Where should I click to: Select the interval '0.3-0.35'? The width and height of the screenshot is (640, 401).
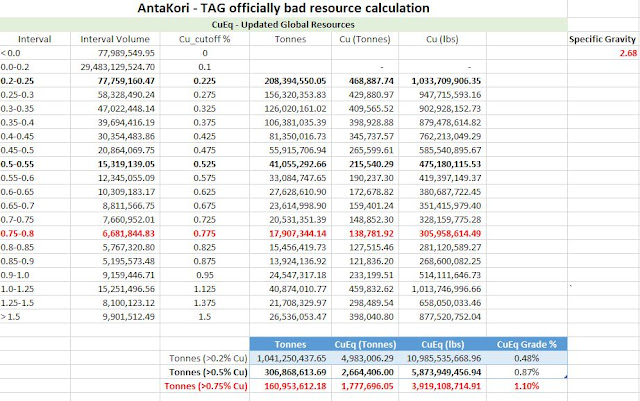(17, 109)
